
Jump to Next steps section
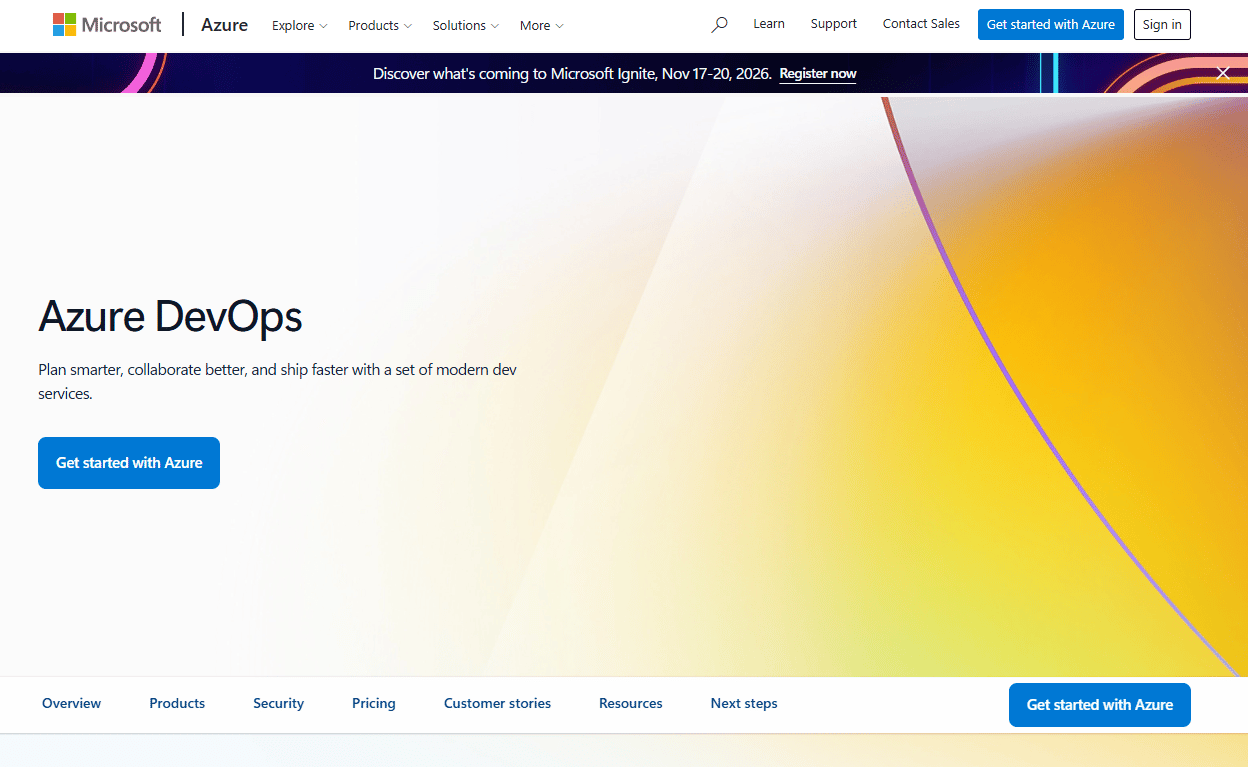pos(744,703)
